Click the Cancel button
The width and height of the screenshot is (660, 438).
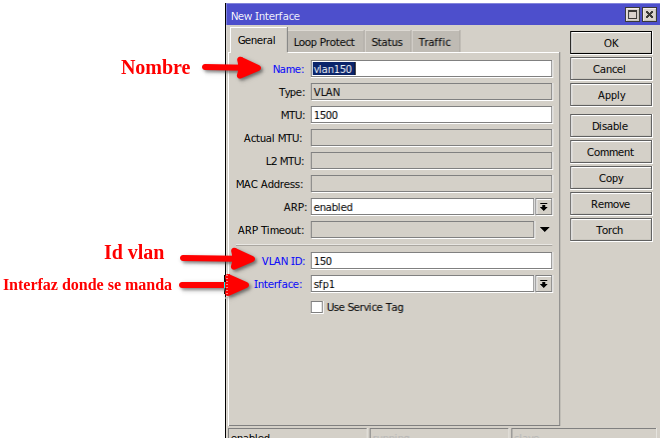610,70
